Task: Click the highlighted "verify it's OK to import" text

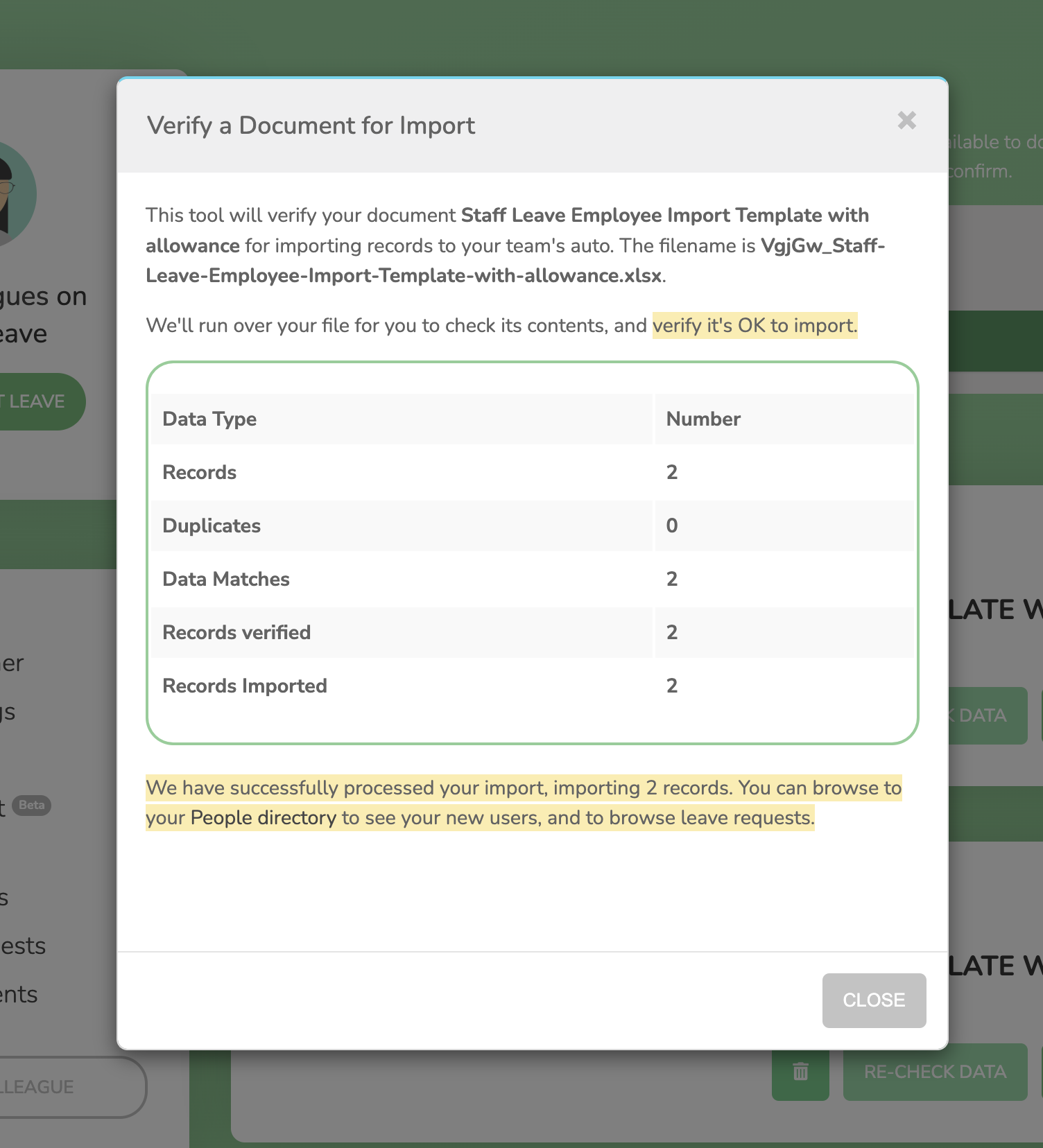Action: pyautogui.click(x=755, y=325)
